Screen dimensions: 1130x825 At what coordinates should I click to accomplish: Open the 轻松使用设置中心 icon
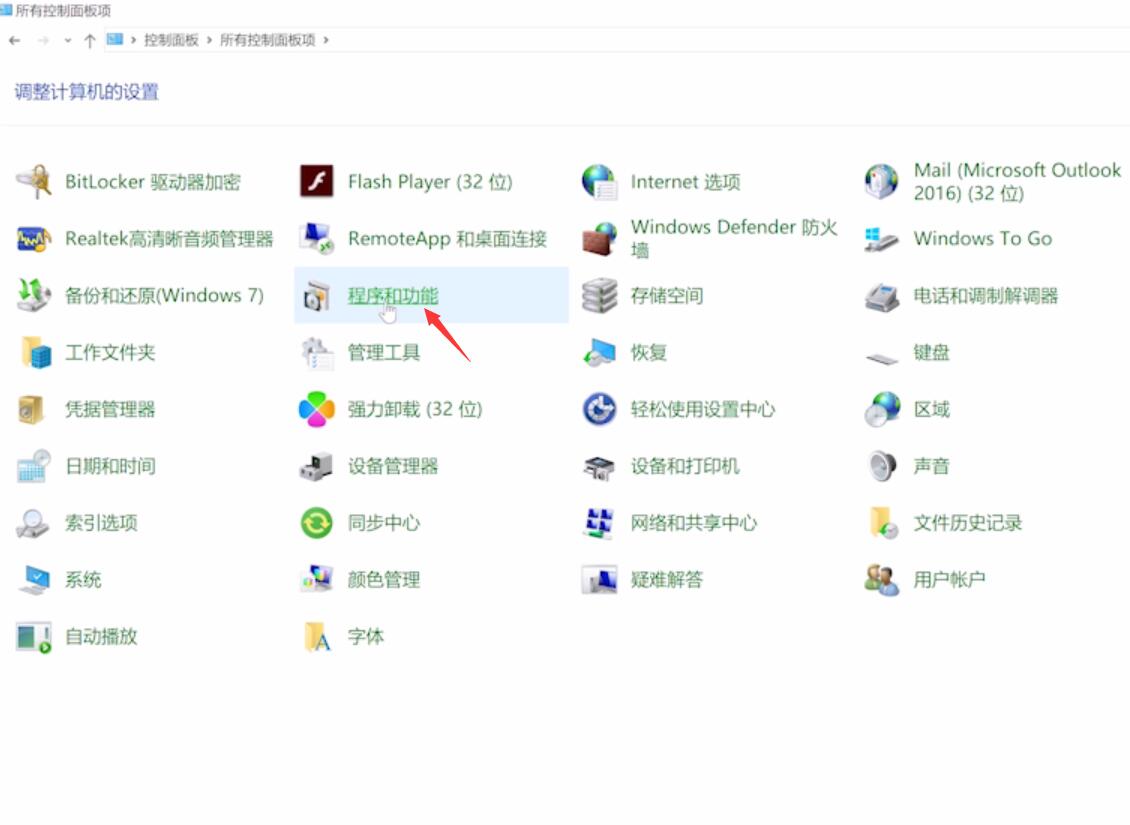point(599,409)
